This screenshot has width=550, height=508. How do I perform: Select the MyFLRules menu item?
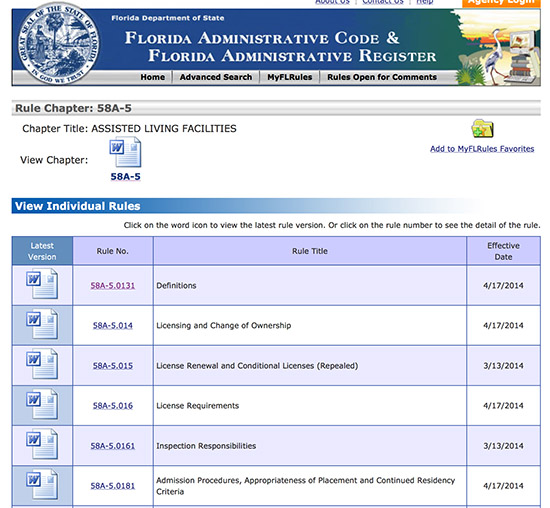click(x=290, y=77)
